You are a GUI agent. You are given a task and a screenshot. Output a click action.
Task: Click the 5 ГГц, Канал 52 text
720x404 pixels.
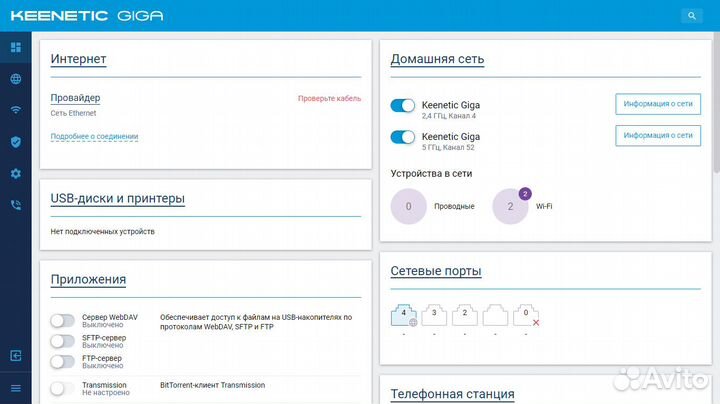[448, 147]
